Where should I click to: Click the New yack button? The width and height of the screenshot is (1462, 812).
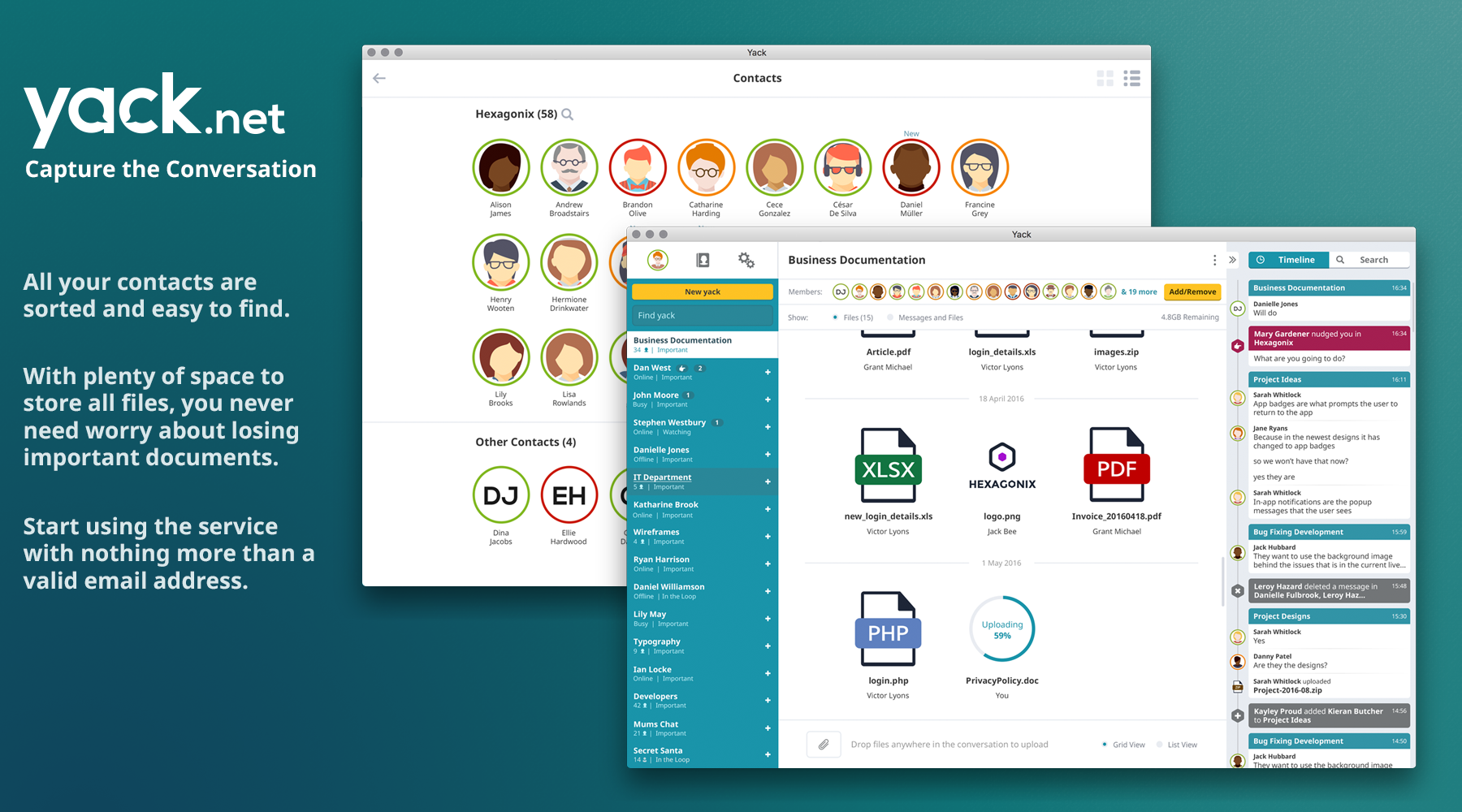[703, 292]
